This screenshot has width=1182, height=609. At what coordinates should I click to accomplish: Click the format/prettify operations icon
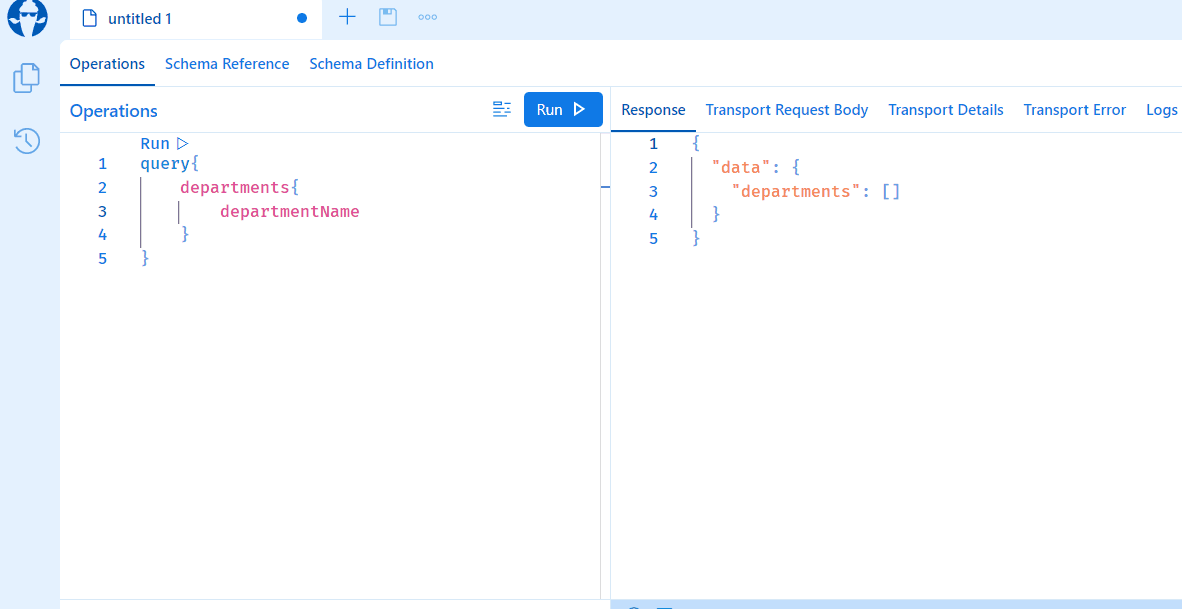tap(502, 110)
